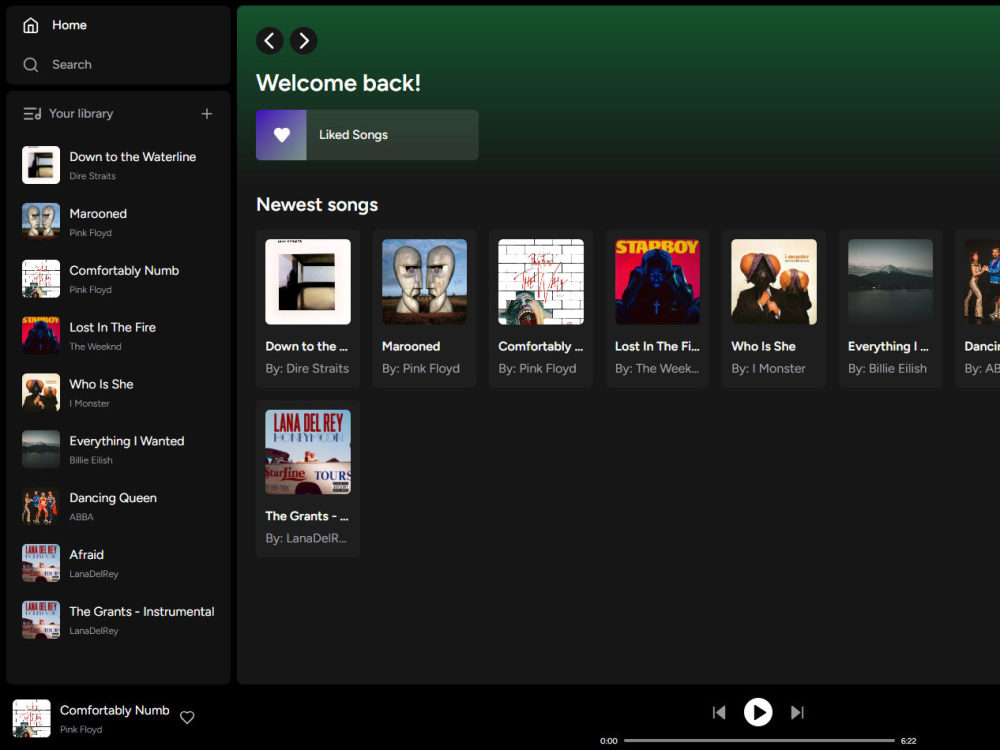This screenshot has height=750, width=1000.
Task: Skip to the previous track
Action: click(x=719, y=712)
